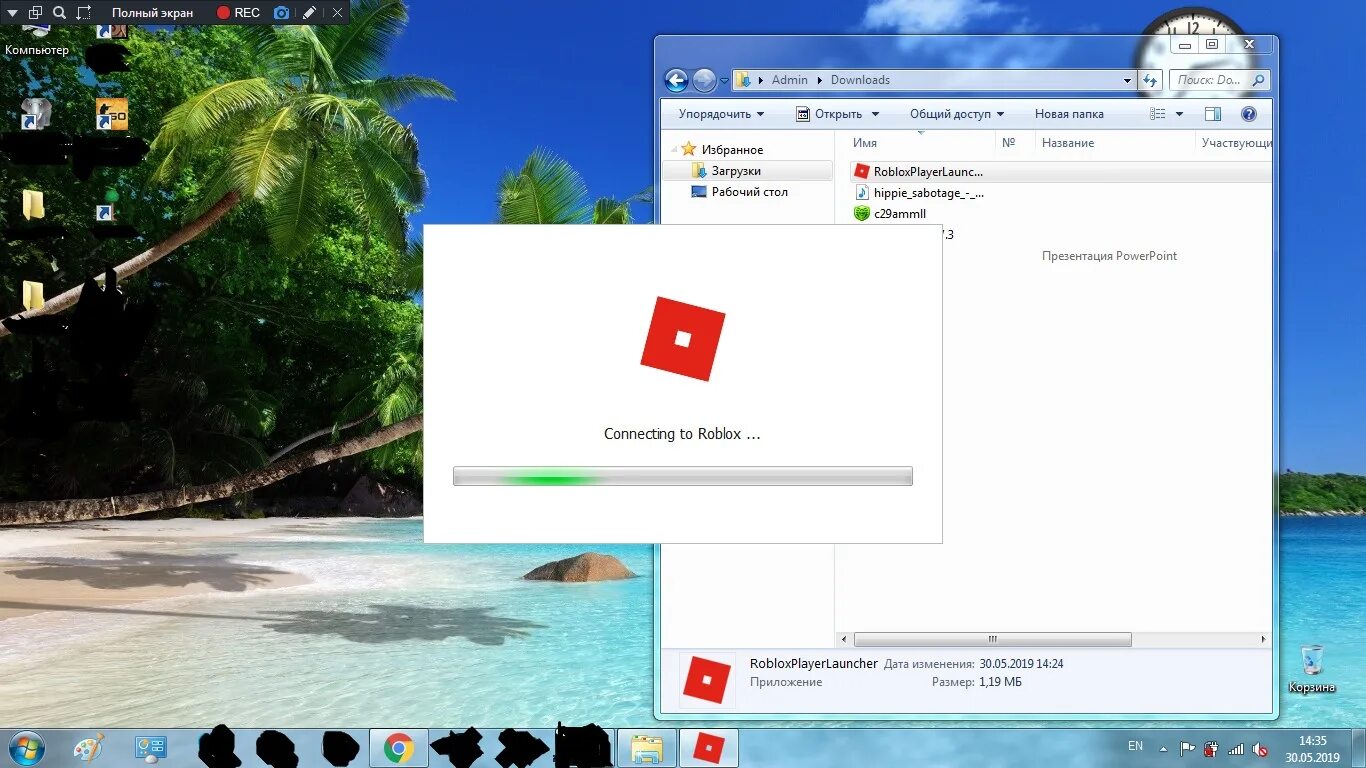Switch to Roblox on the taskbar
This screenshot has height=768, width=1366.
coord(709,748)
